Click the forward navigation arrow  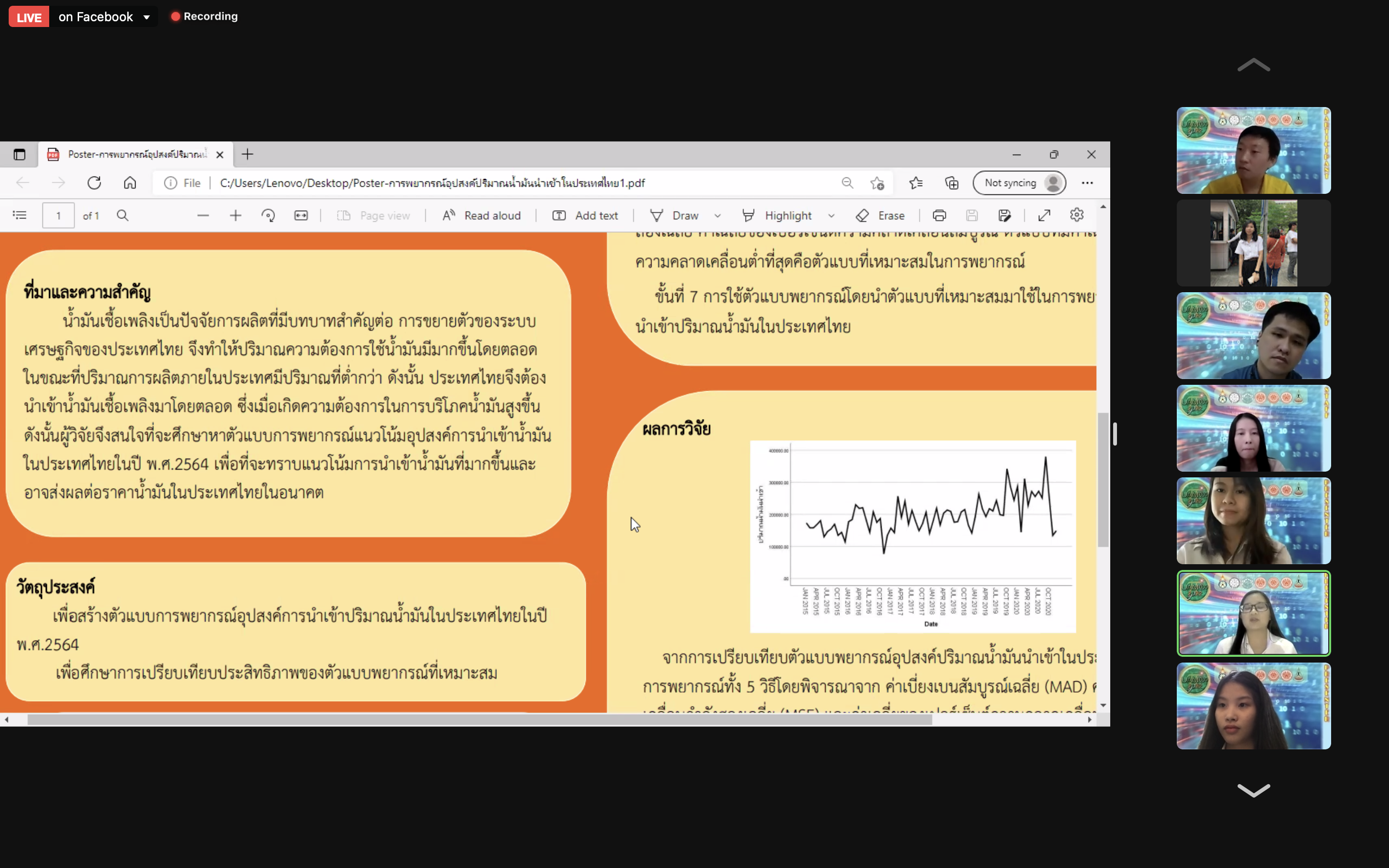[x=58, y=183]
